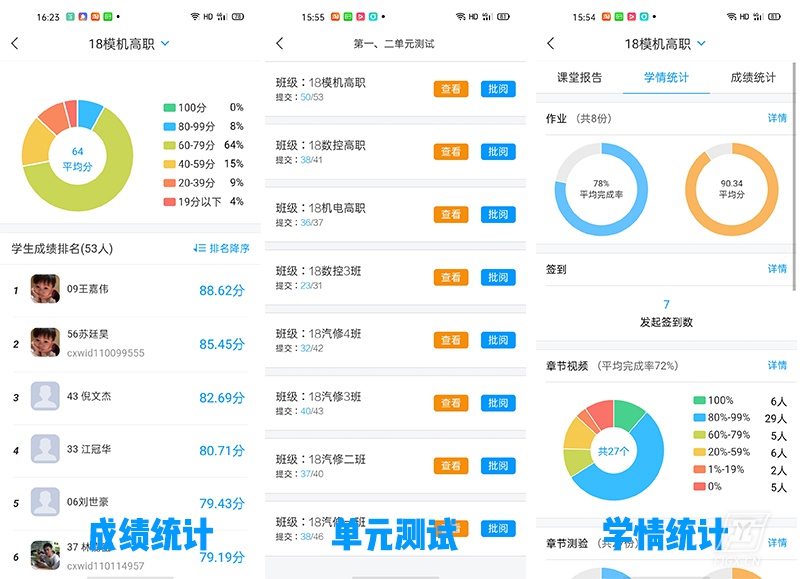
Task: Open 56苏廷昊 student avatar
Action: pyautogui.click(x=45, y=343)
